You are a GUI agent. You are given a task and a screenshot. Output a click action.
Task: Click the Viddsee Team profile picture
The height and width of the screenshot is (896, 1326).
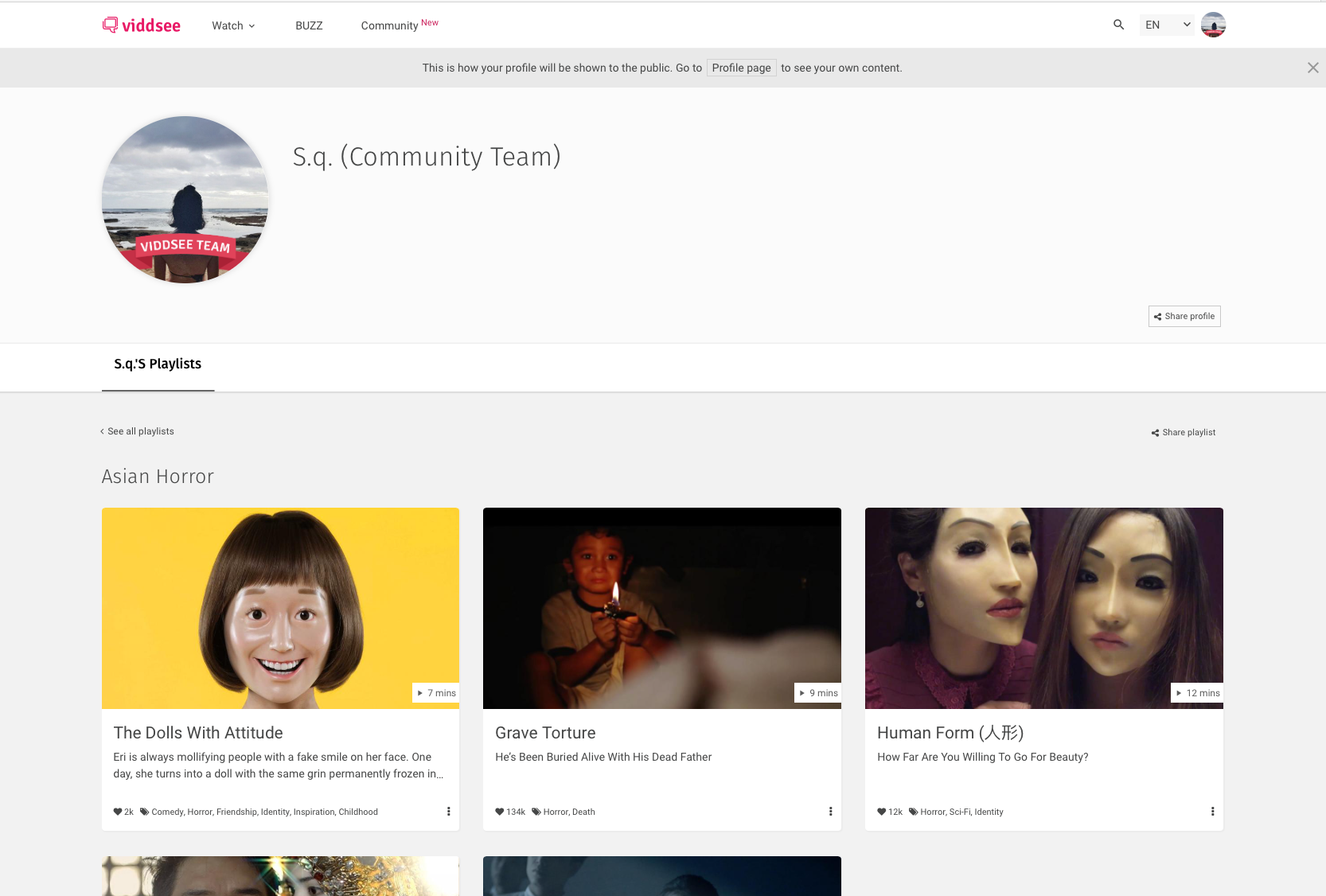pos(185,200)
